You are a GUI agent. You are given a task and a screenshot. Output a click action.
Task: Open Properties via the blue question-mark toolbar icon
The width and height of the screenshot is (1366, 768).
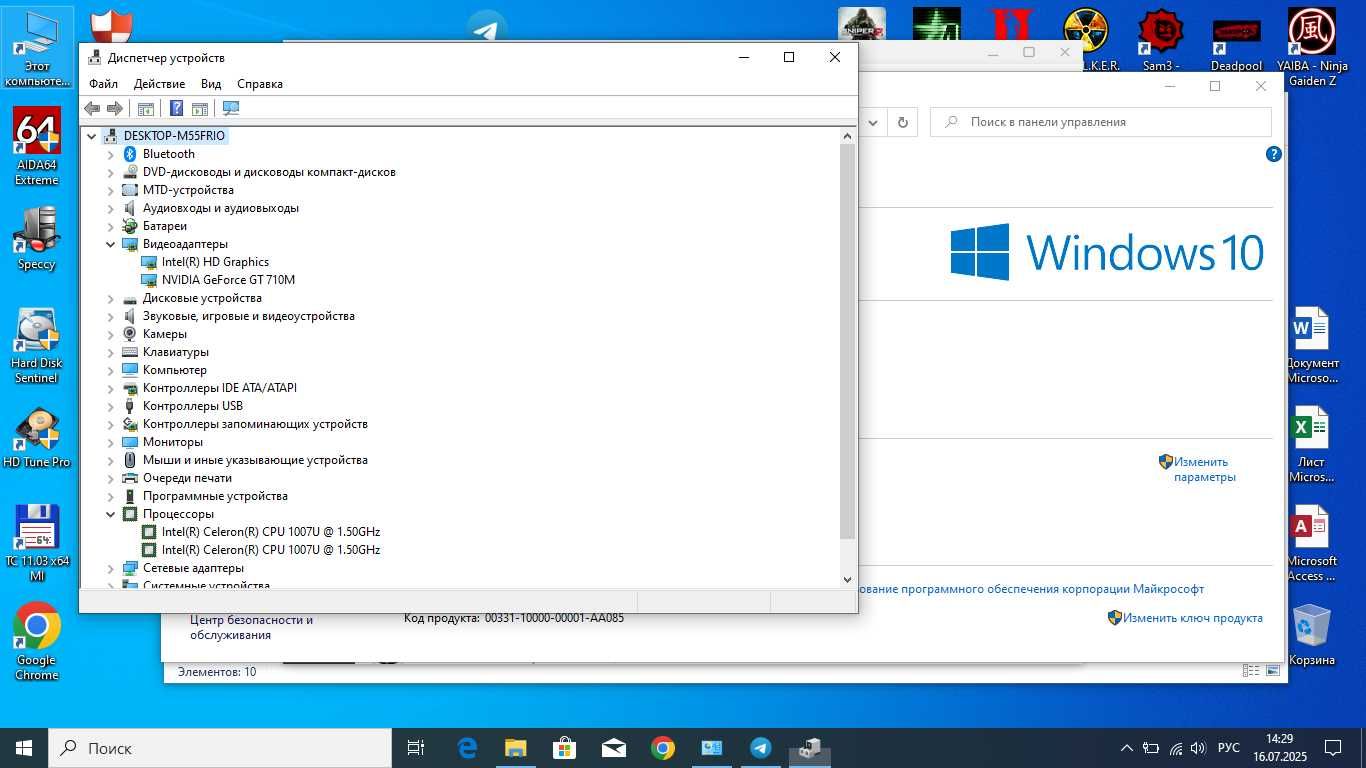[176, 108]
